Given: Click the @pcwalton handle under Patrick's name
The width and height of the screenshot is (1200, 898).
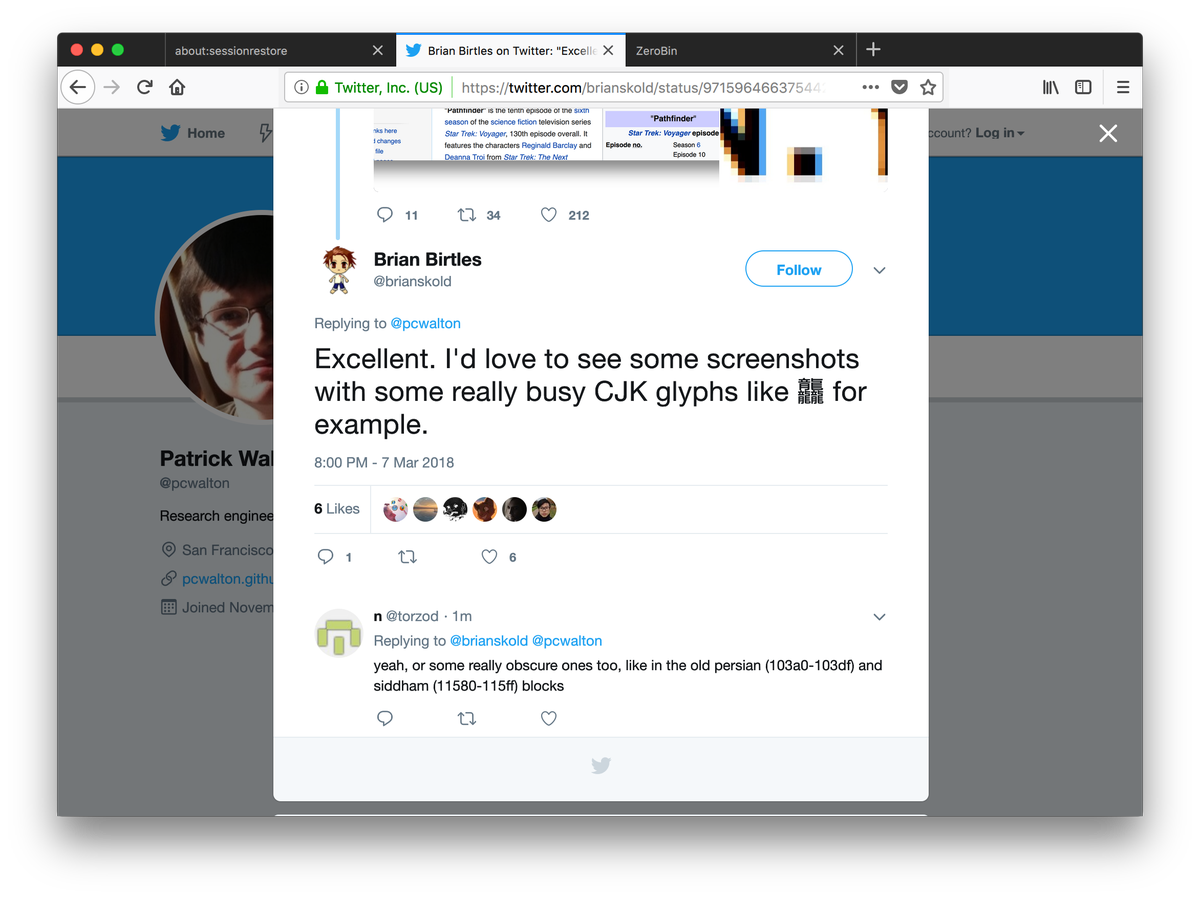Looking at the screenshot, I should [x=195, y=484].
